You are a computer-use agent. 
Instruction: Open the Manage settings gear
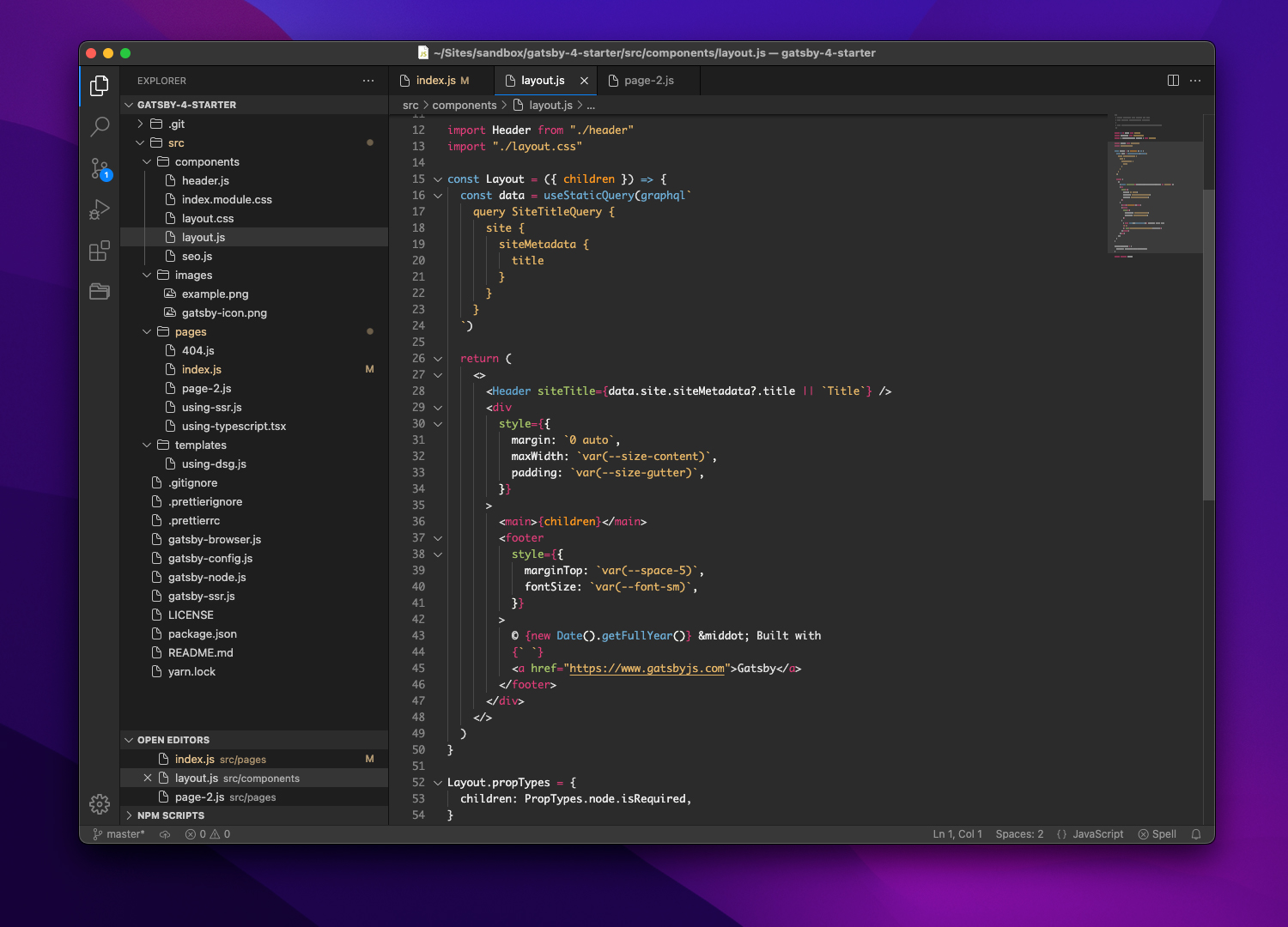coord(100,804)
